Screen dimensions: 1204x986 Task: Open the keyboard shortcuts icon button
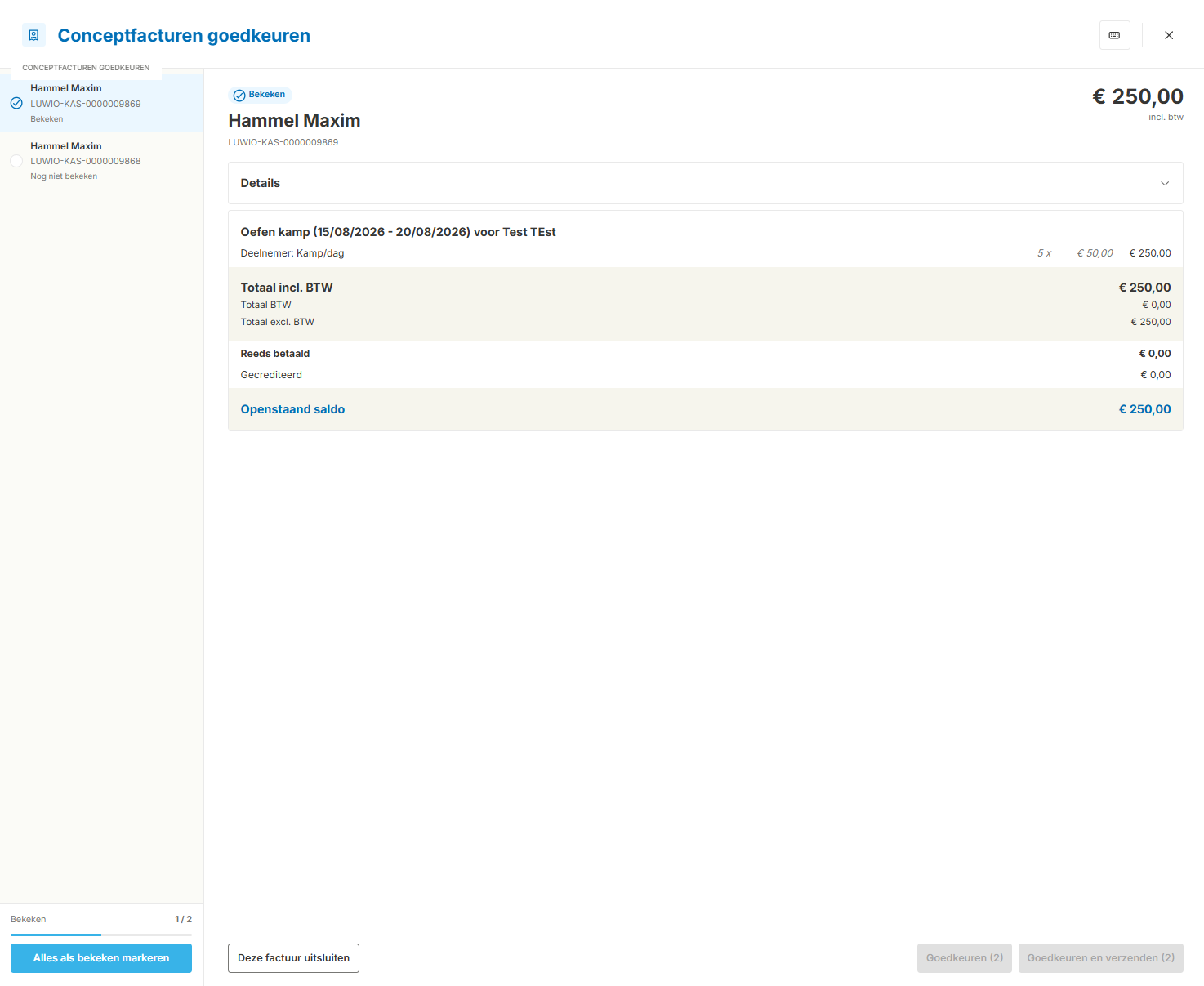pyautogui.click(x=1114, y=35)
